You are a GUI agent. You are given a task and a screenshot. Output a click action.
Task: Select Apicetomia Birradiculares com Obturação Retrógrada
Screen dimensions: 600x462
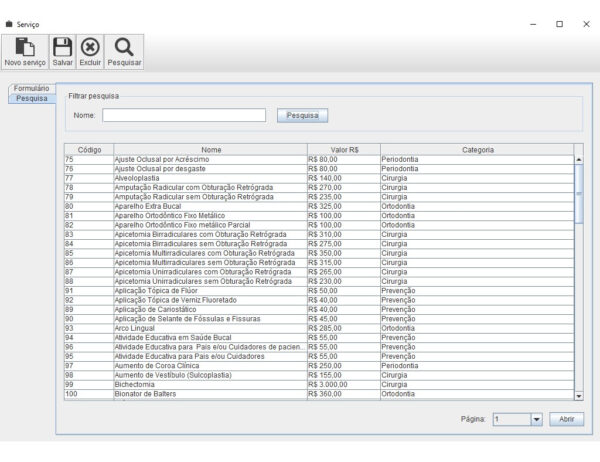(x=319, y=235)
